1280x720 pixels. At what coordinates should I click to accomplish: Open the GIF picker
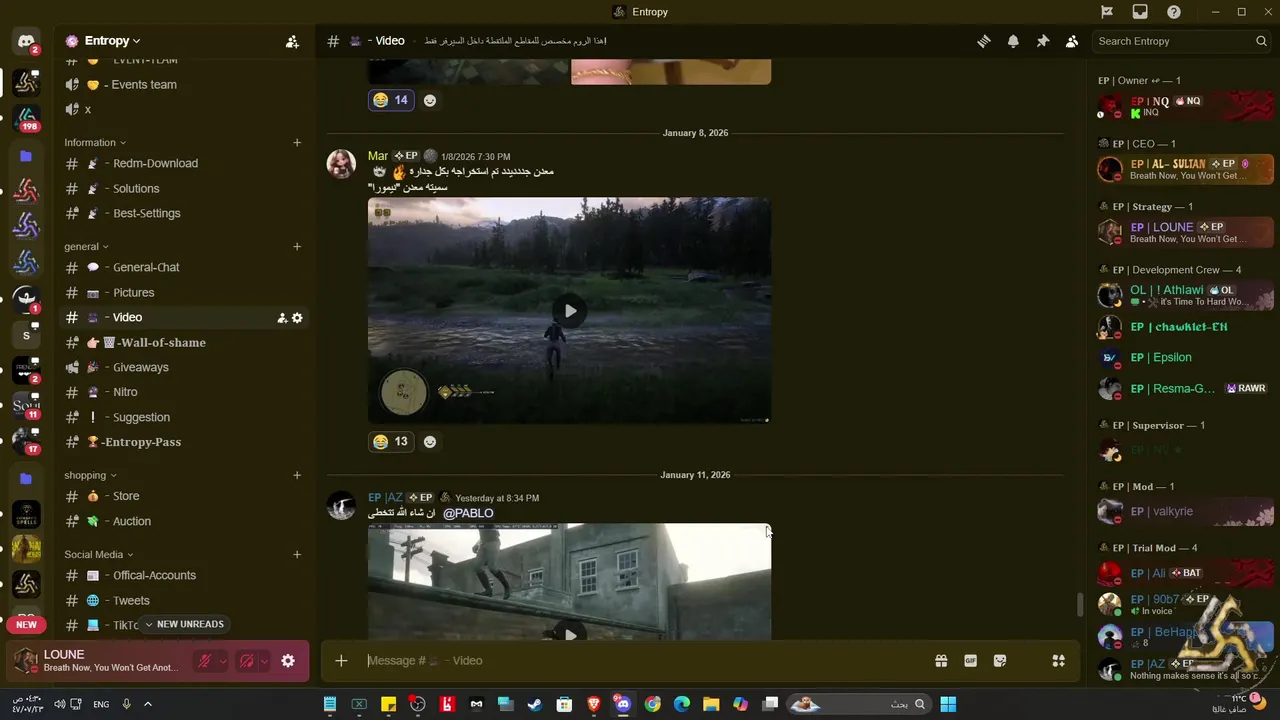970,661
